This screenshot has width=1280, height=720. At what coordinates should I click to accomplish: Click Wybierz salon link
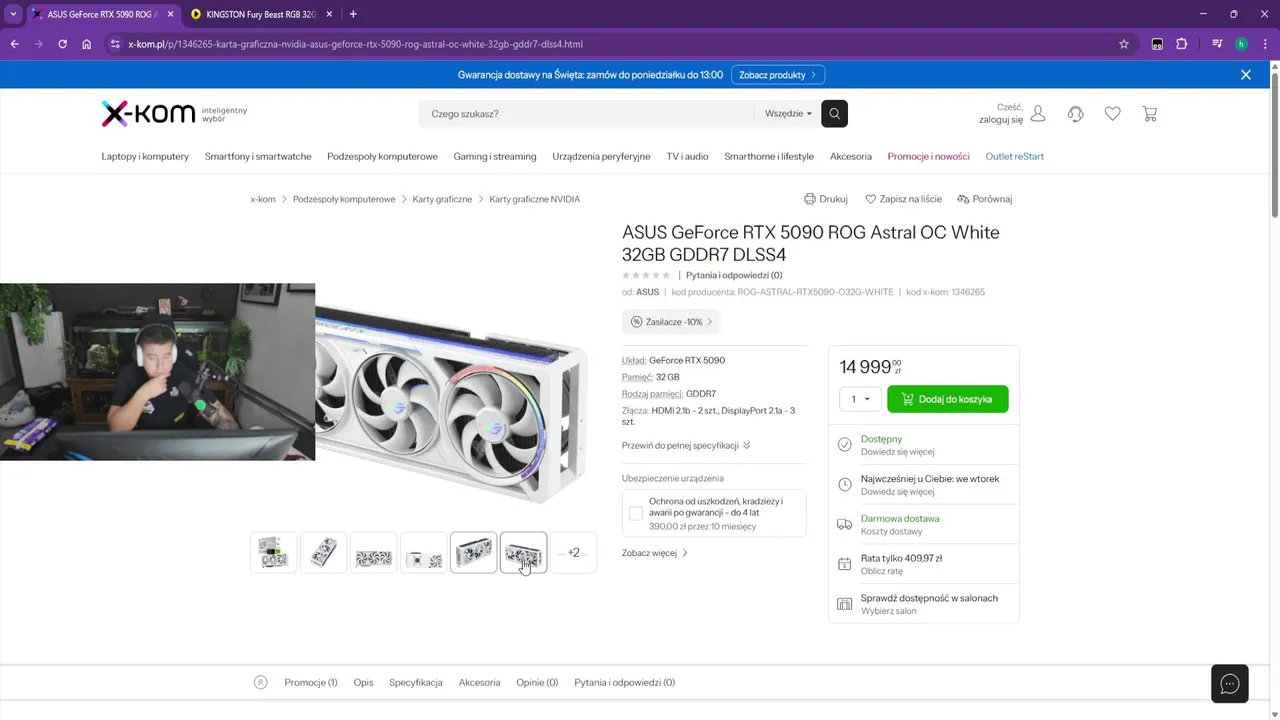(889, 611)
